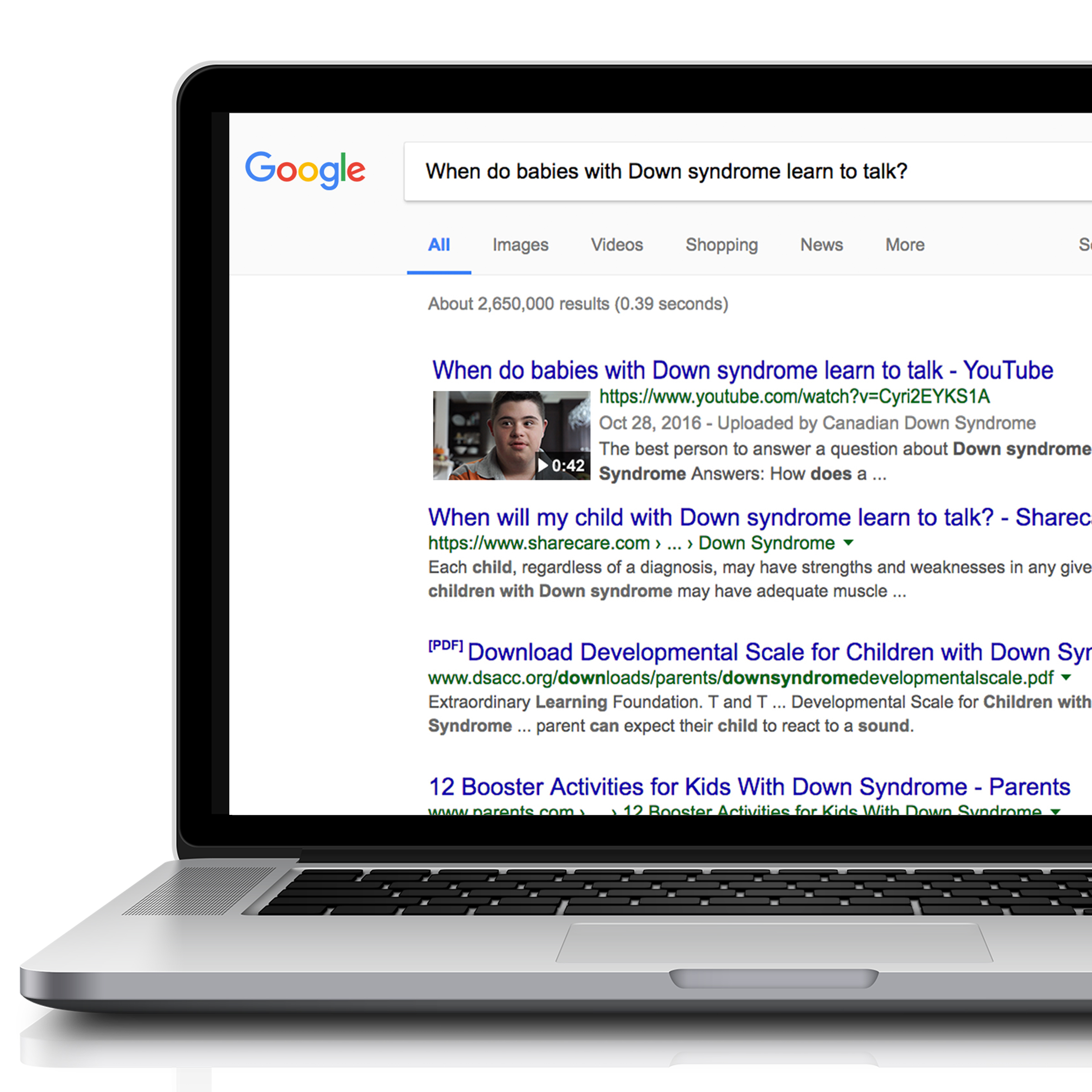Open the News results tab
The image size is (1092, 1092).
tap(821, 245)
